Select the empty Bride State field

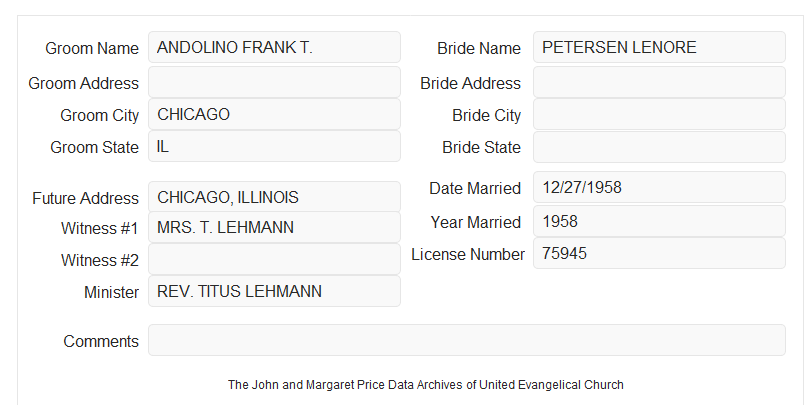659,147
